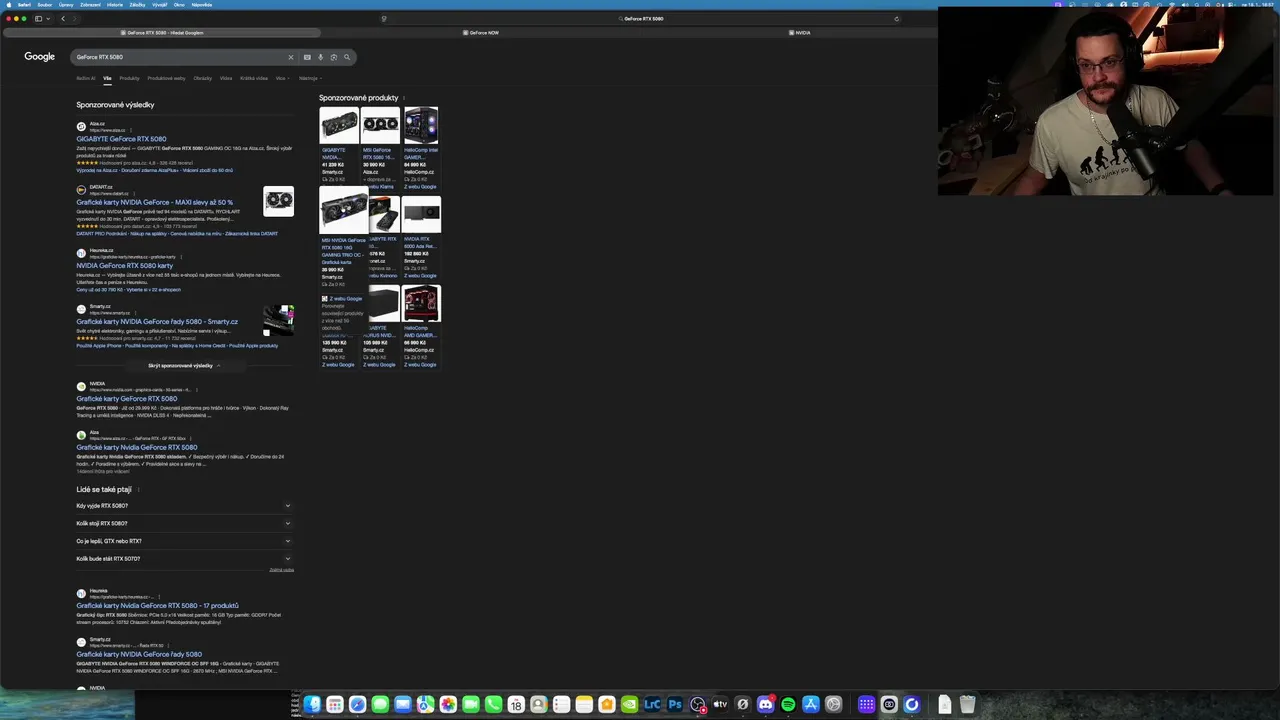
Task: Open the Více dropdown filter
Action: point(283,78)
